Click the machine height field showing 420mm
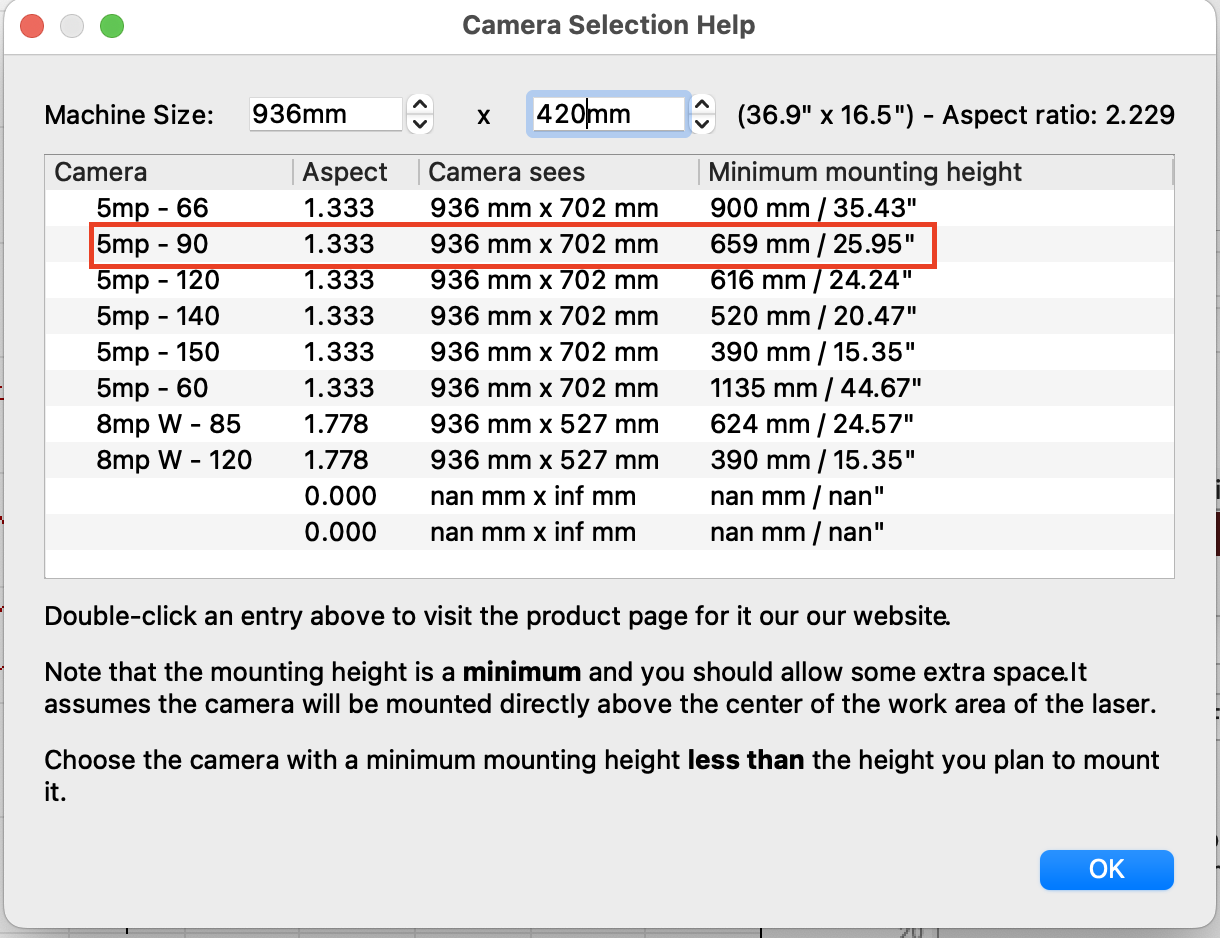Viewport: 1220px width, 938px height. click(607, 114)
